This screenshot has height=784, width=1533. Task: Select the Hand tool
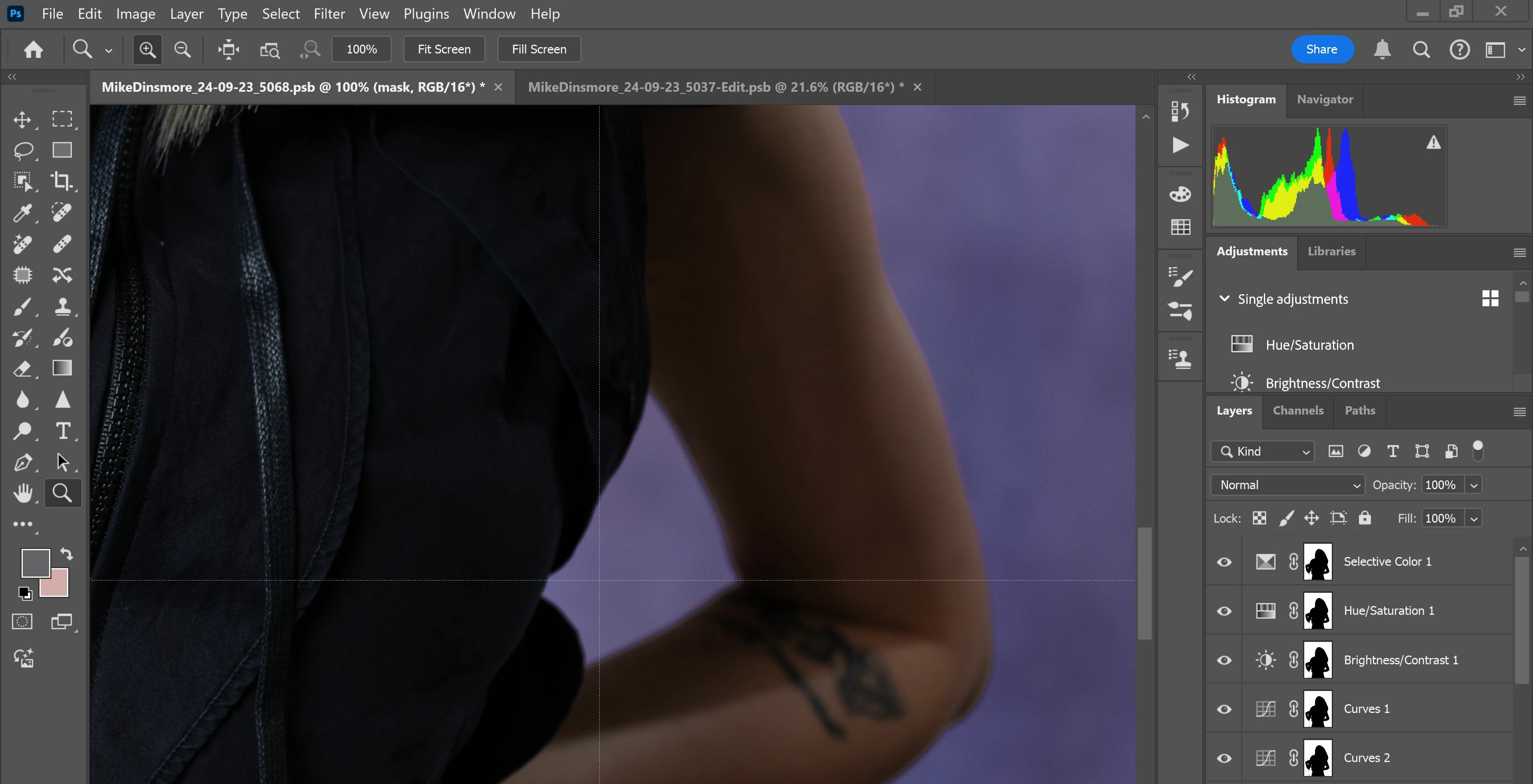[23, 493]
